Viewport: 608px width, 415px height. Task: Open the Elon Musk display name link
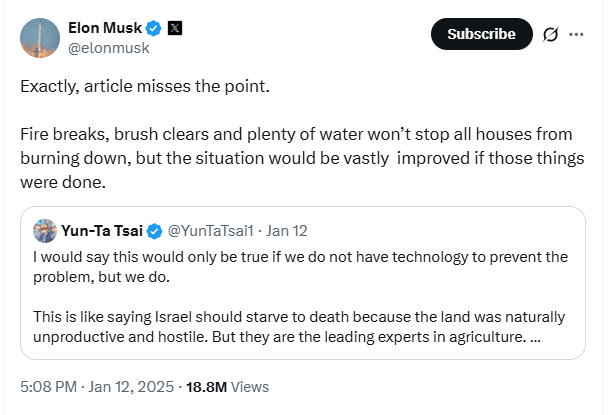coord(105,26)
